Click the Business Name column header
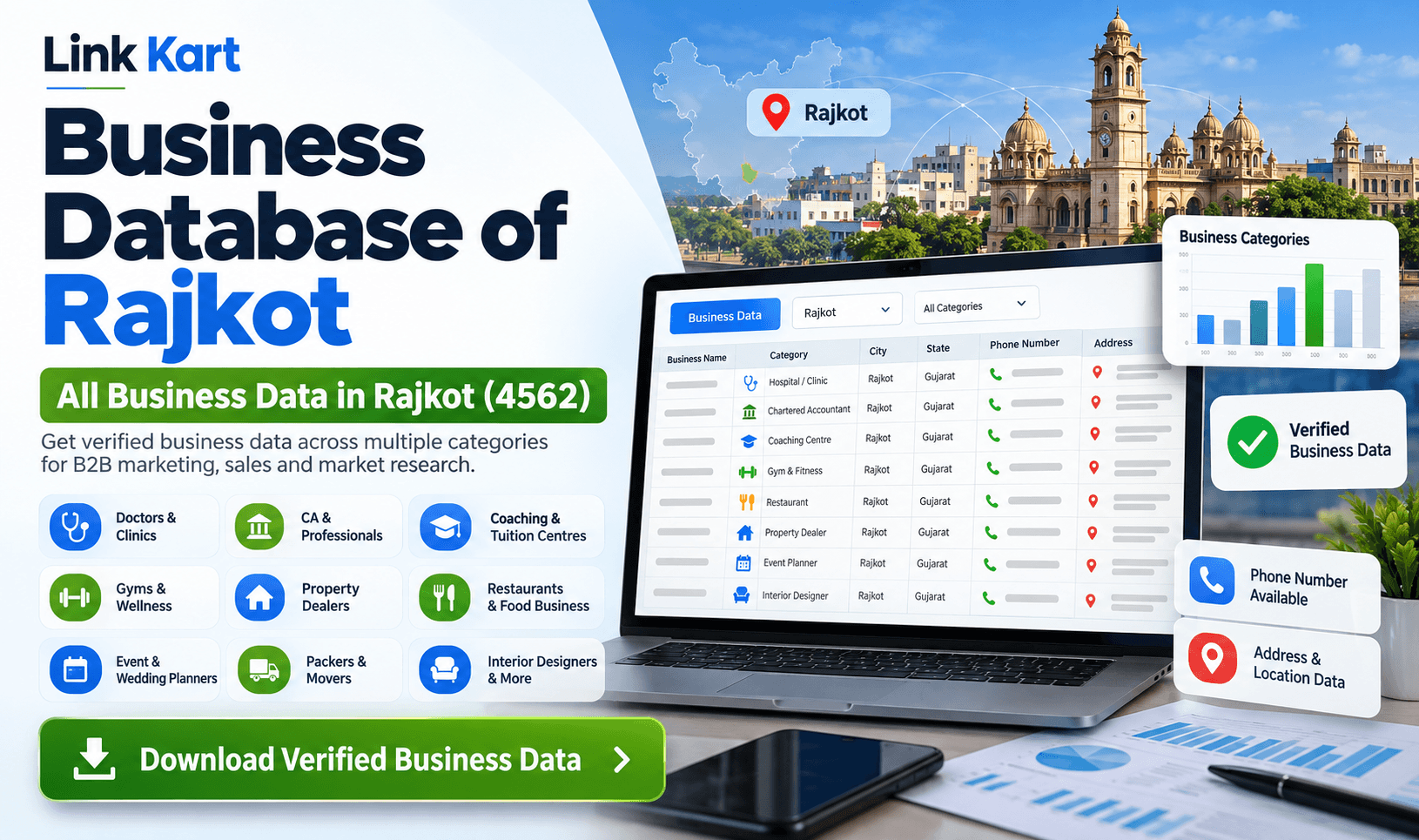The image size is (1419, 840). click(696, 359)
